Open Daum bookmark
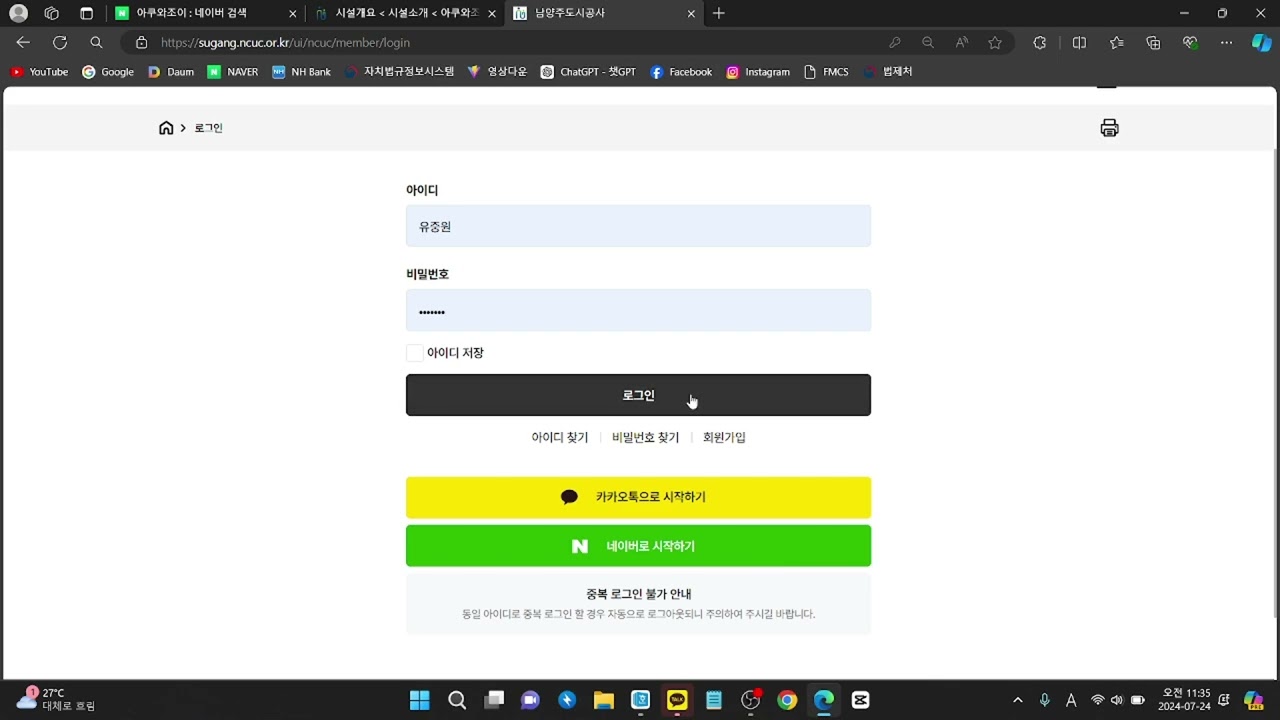Viewport: 1280px width, 720px height. tap(171, 72)
